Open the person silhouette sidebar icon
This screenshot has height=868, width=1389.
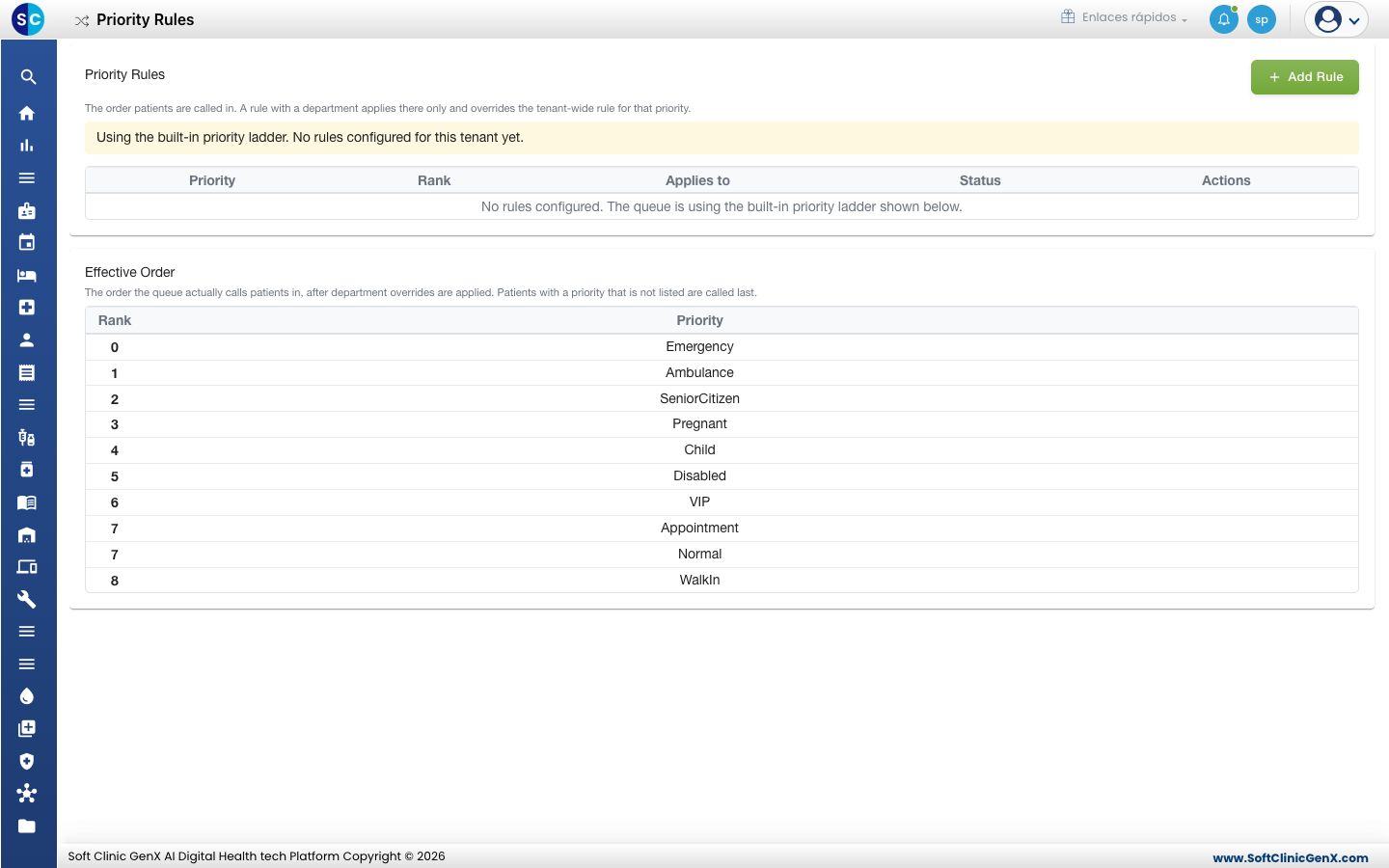tap(27, 340)
